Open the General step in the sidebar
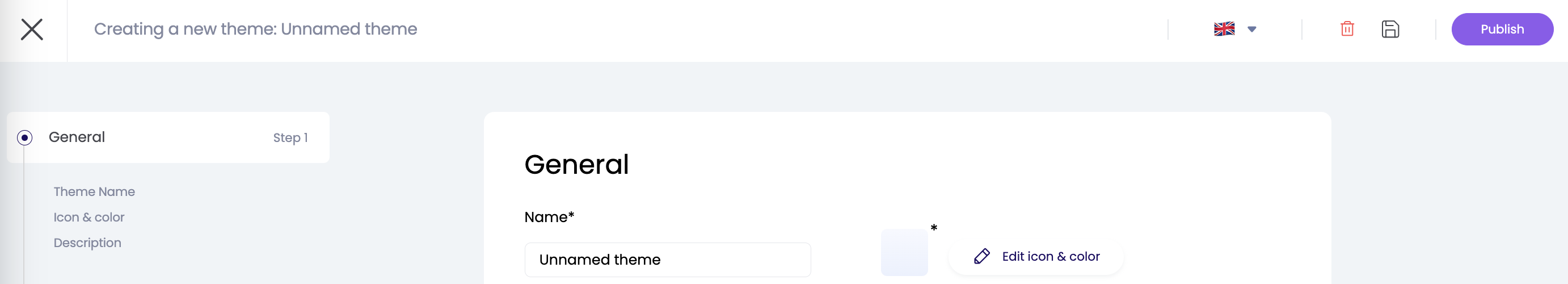1568x284 pixels. [x=77, y=137]
